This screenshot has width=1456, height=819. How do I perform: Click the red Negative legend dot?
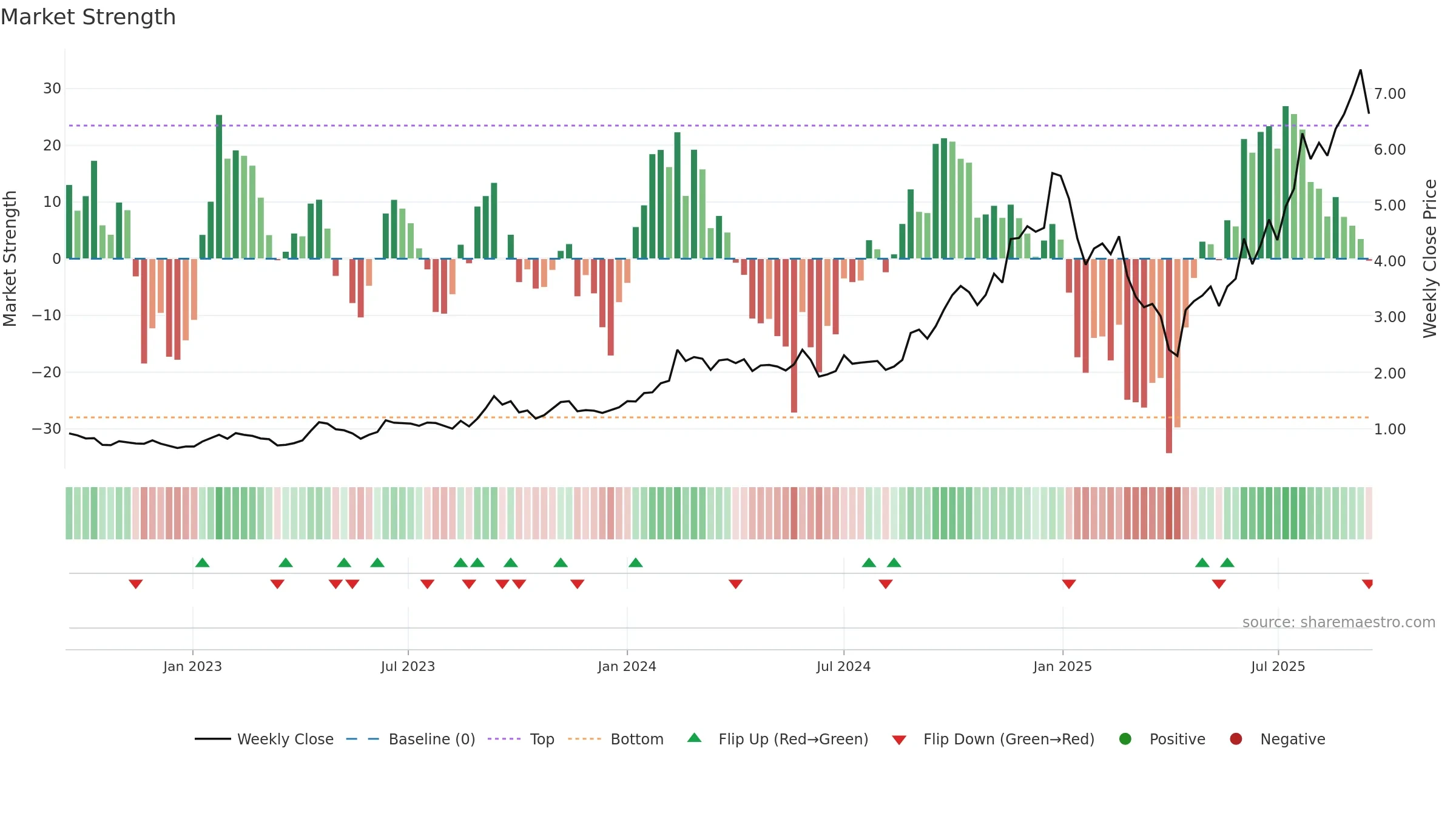point(1236,739)
